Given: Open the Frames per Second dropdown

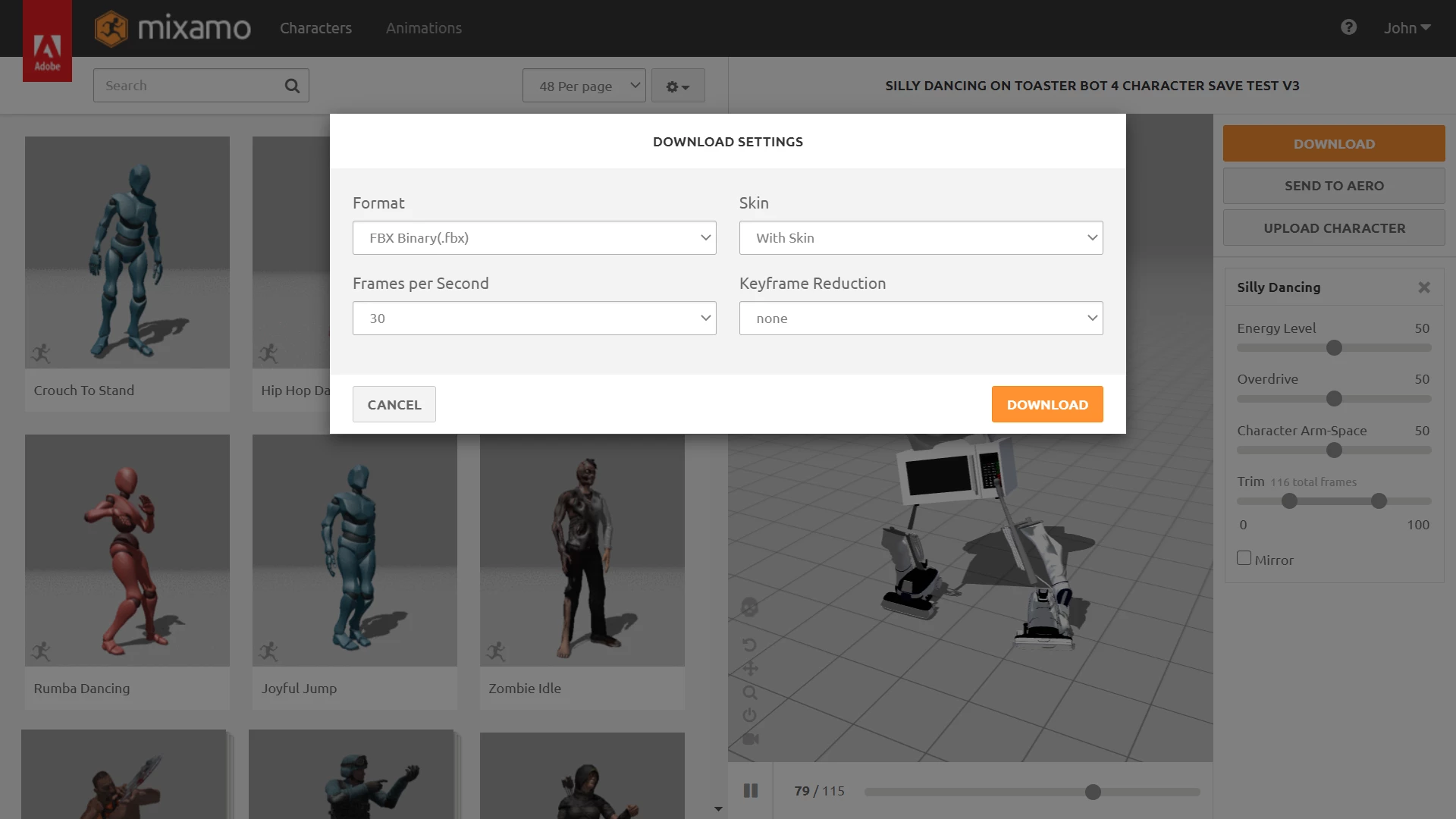Looking at the screenshot, I should (534, 318).
